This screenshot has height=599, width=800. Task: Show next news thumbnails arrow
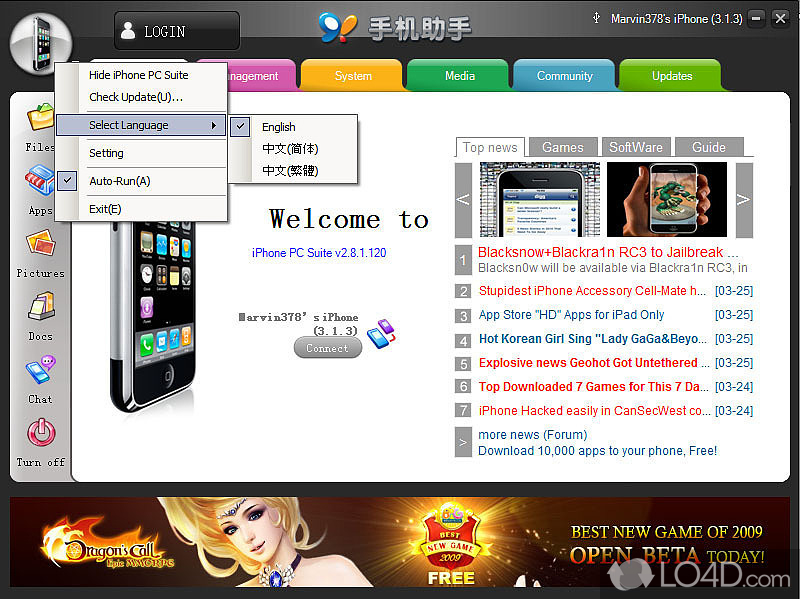[744, 199]
